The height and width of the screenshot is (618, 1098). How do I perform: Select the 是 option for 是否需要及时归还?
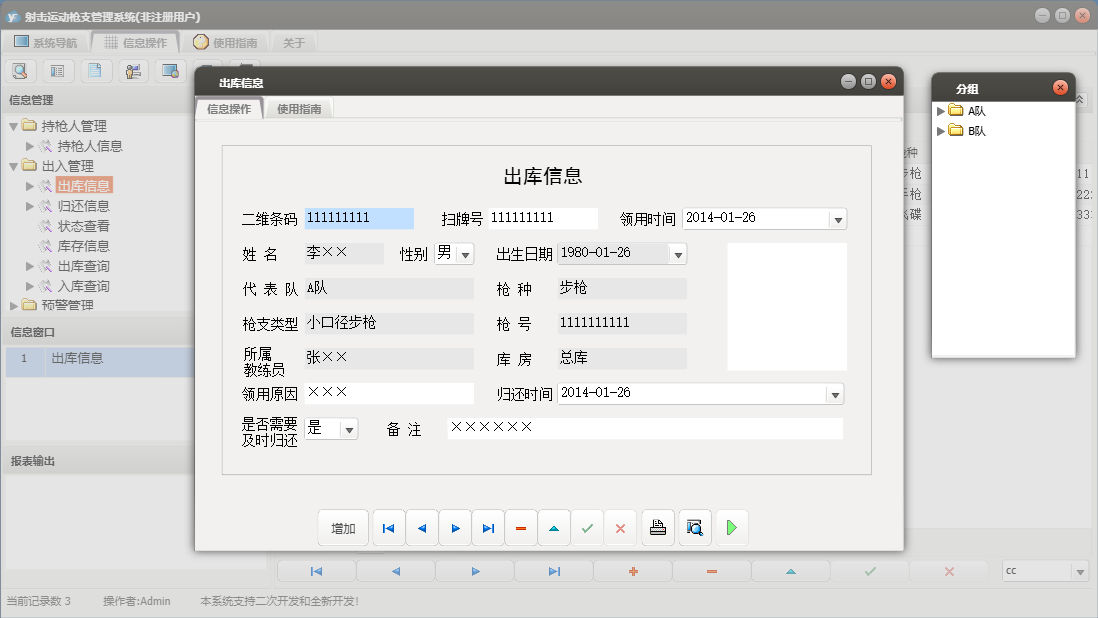[330, 427]
